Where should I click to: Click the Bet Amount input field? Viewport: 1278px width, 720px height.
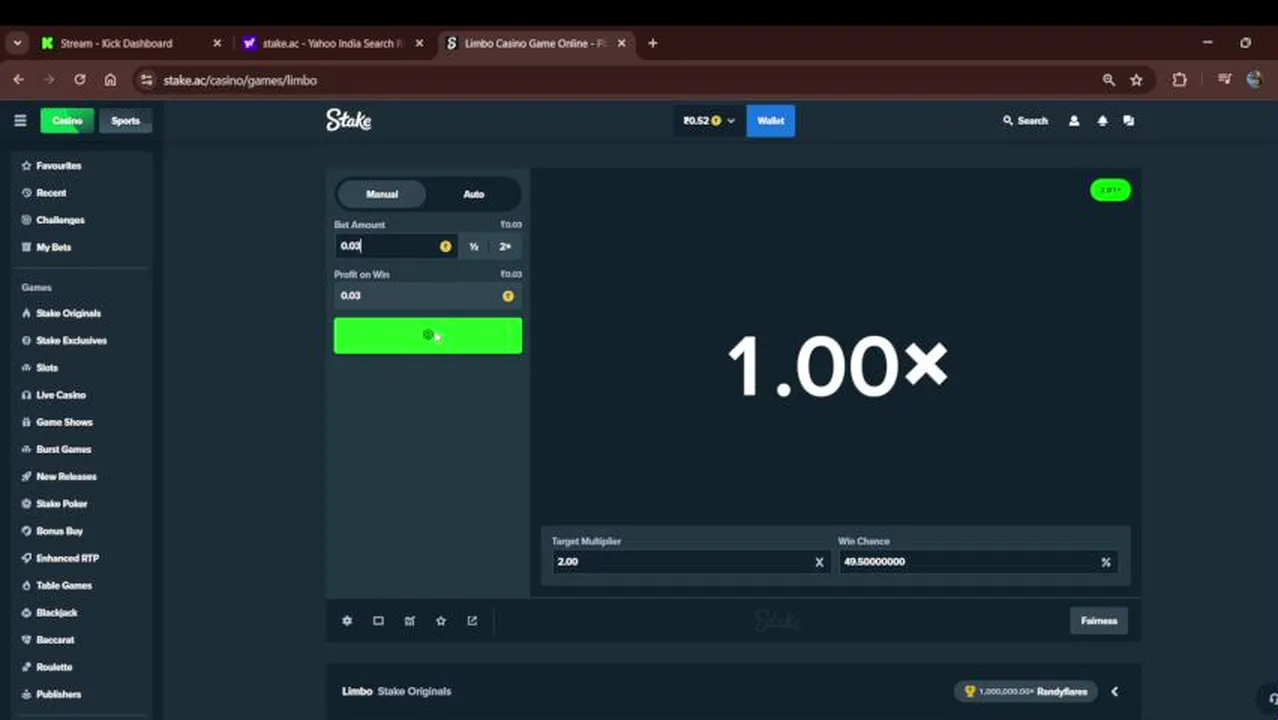[x=395, y=246]
